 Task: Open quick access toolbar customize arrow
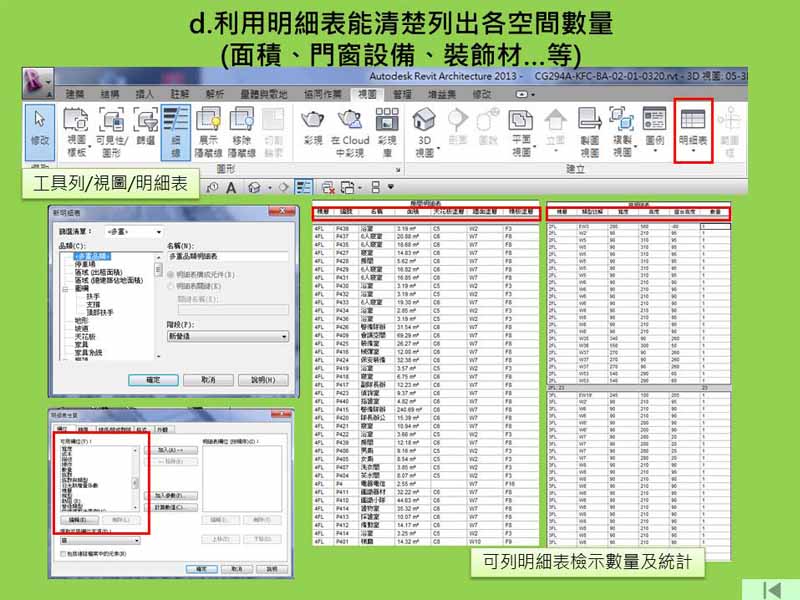[x=390, y=187]
